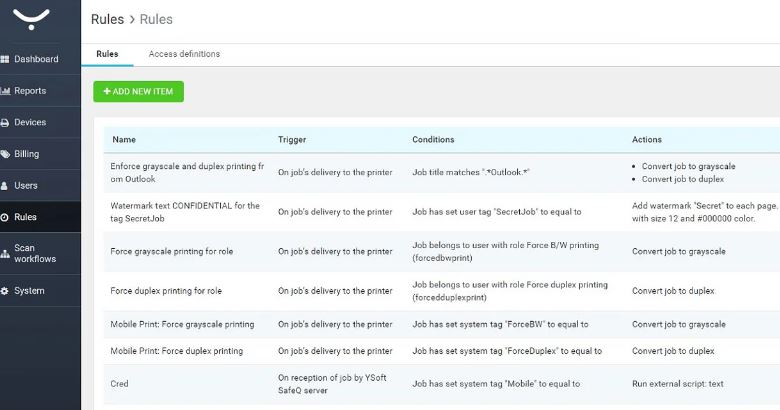Open the Enforce grayscale and duplex Outlook rule
This screenshot has height=410, width=780.
(187, 173)
